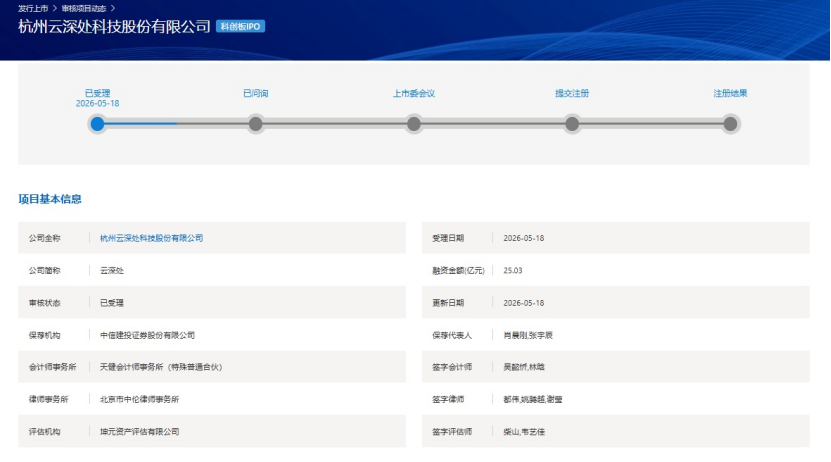This screenshot has width=831, height=462.
Task: Click the 已受理 value in the 审核状态 row
Action: tap(112, 303)
